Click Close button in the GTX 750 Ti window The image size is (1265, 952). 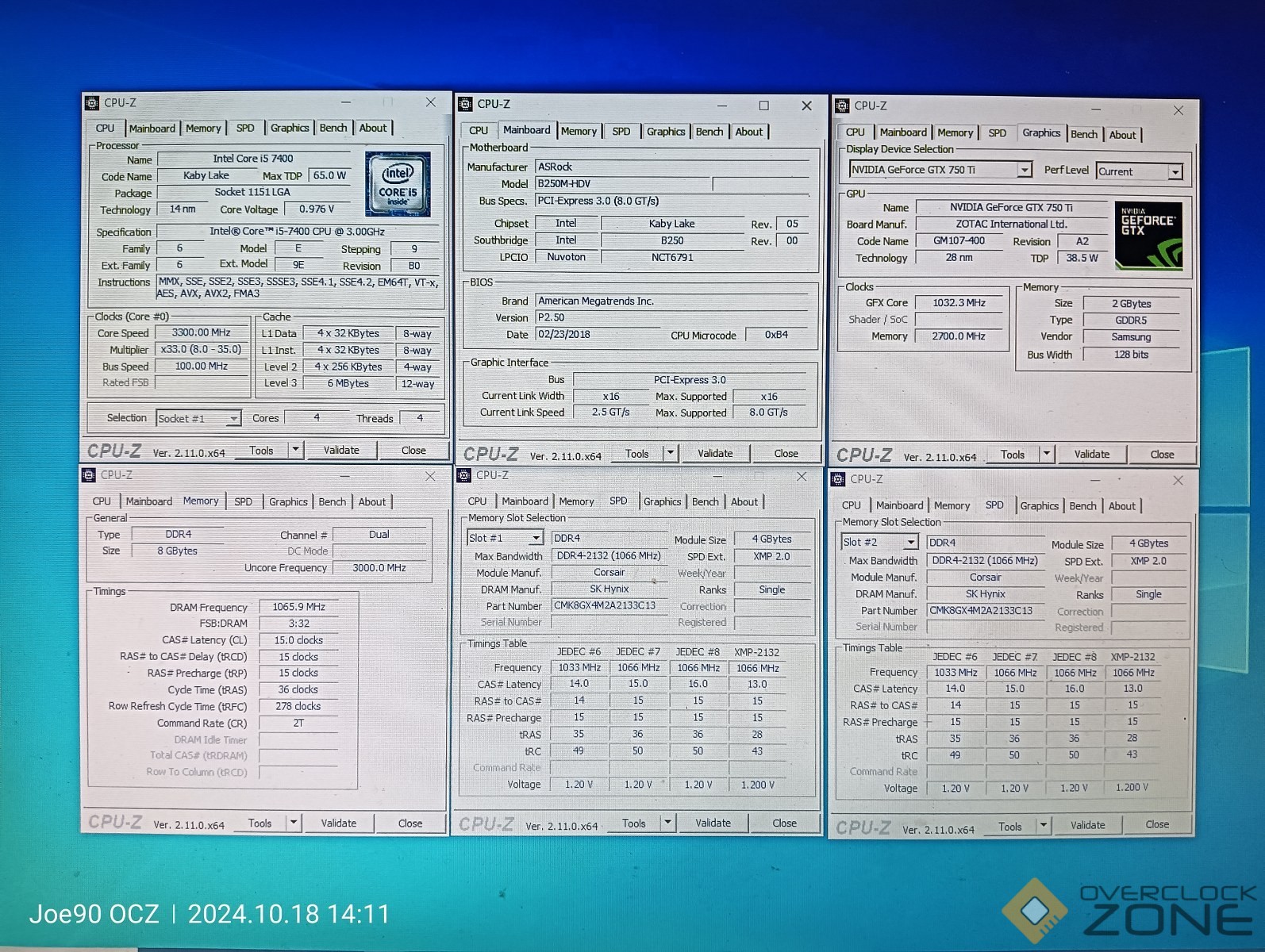tap(1162, 455)
